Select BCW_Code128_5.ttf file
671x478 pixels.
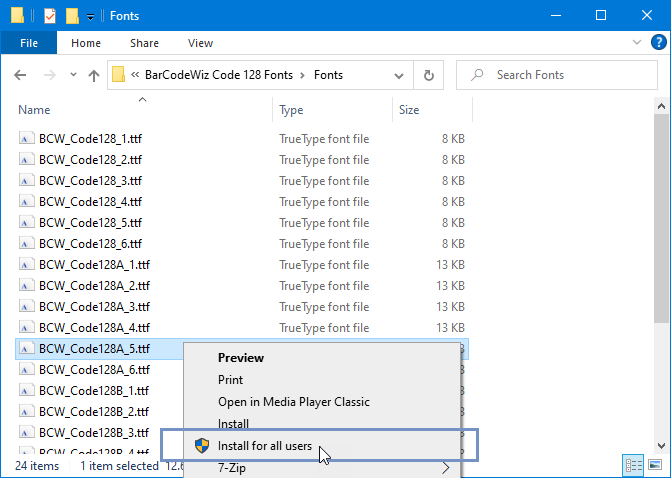[90, 223]
